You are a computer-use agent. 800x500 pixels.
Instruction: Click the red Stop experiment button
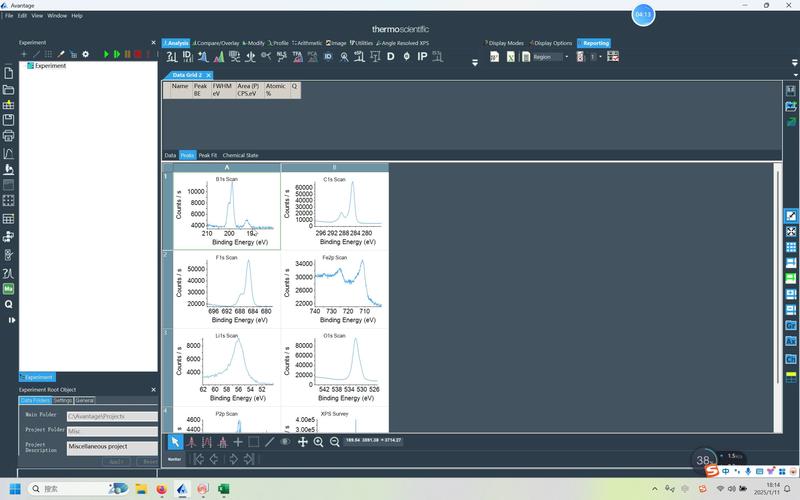pos(138,54)
